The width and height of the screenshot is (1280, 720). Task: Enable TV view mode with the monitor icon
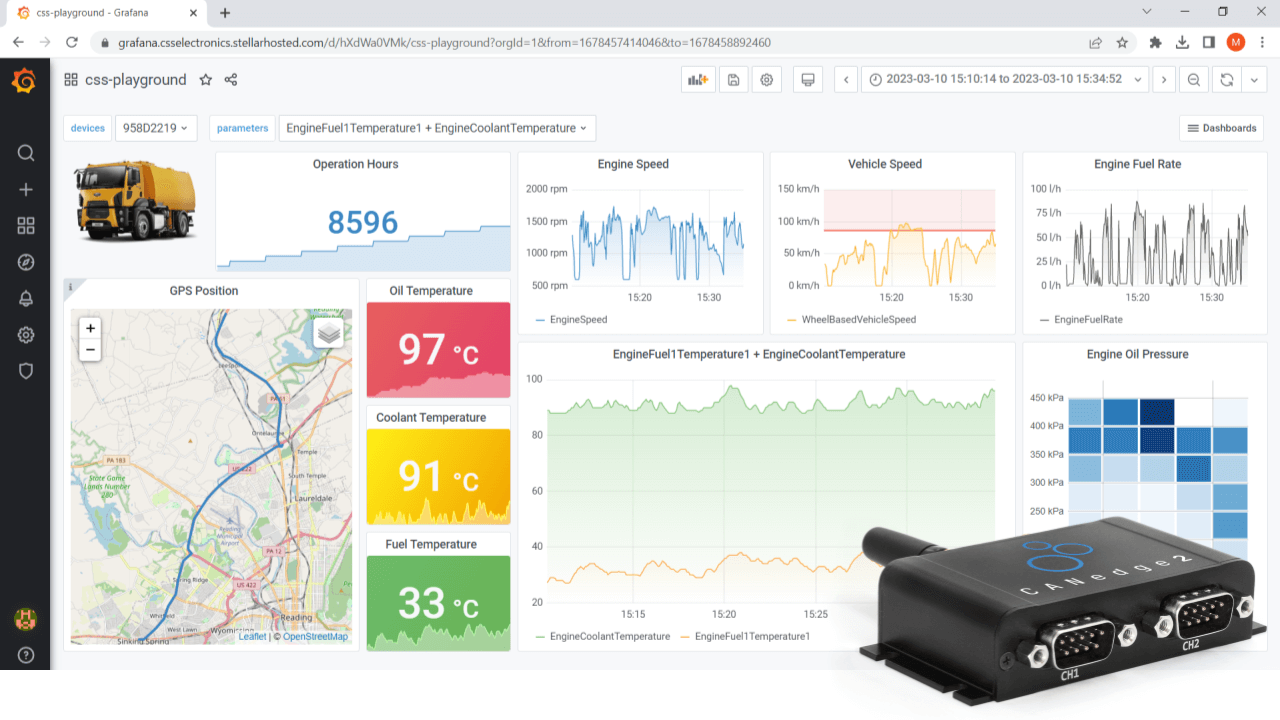(x=807, y=79)
